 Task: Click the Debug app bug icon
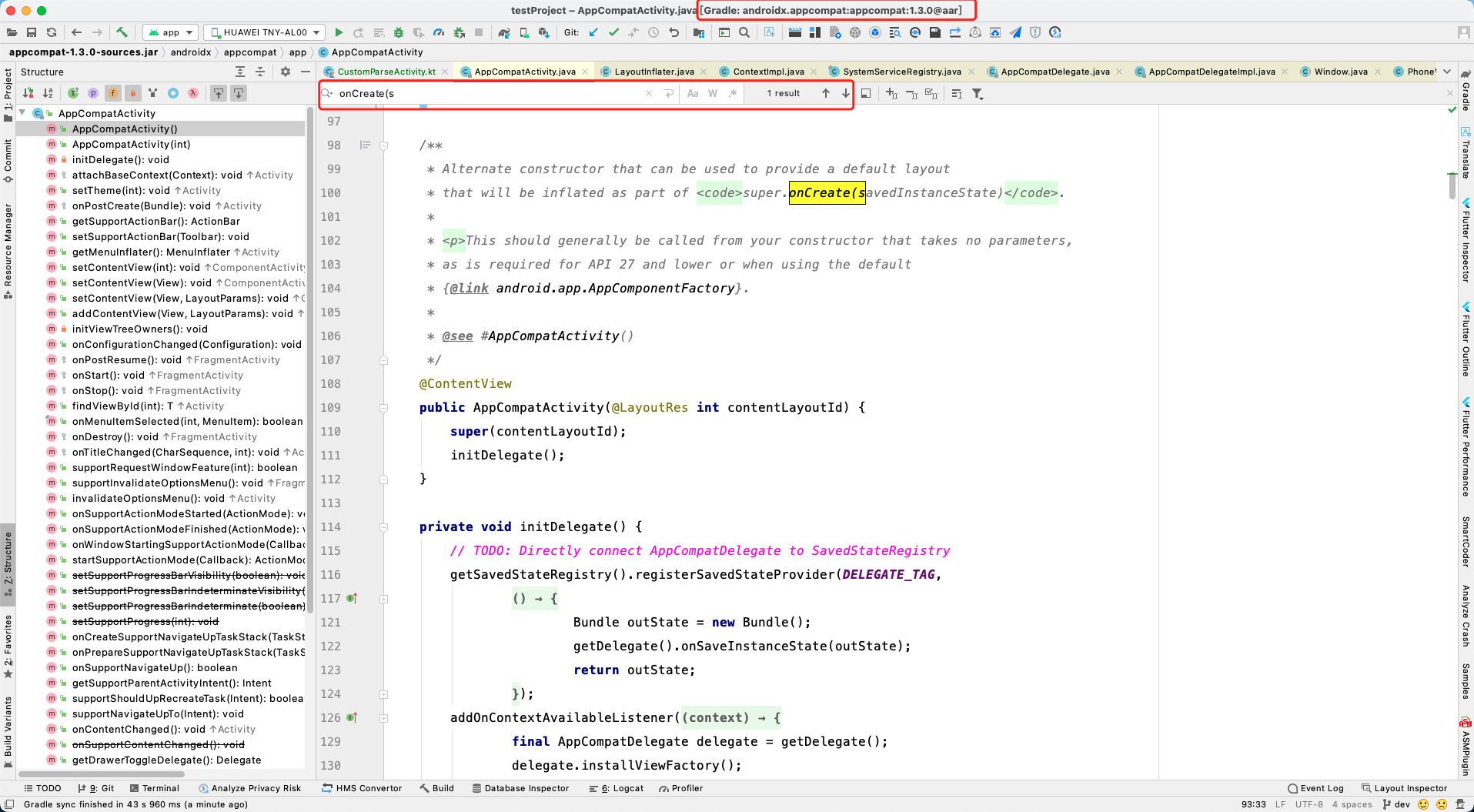click(399, 32)
